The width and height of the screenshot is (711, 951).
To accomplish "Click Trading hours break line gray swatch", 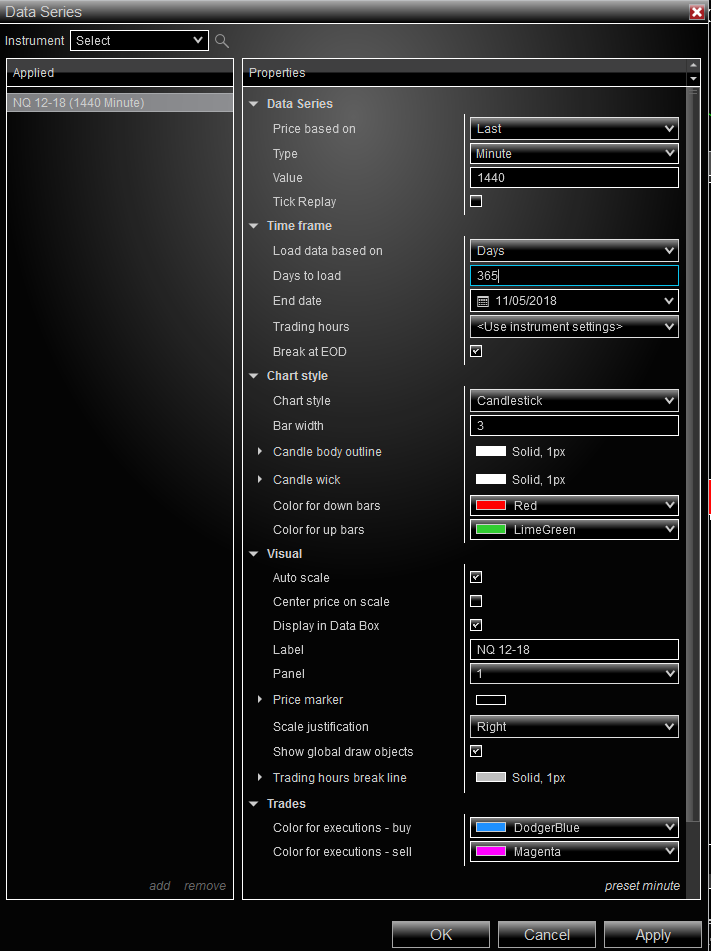I will [x=491, y=778].
